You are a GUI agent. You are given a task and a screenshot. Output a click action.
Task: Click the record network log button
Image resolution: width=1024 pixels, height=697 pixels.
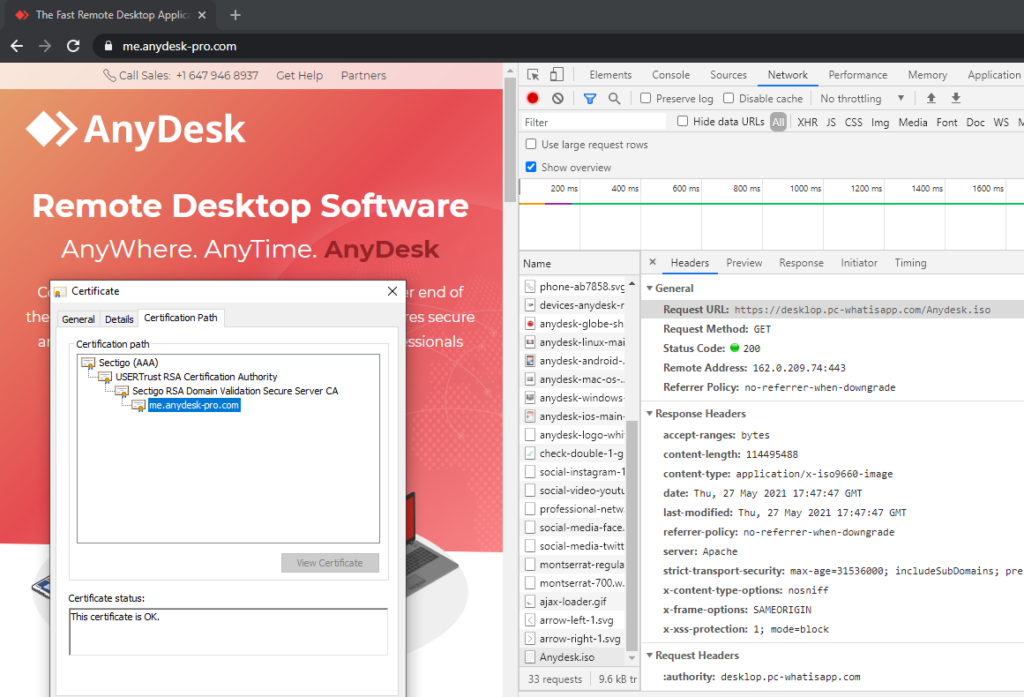tap(533, 99)
